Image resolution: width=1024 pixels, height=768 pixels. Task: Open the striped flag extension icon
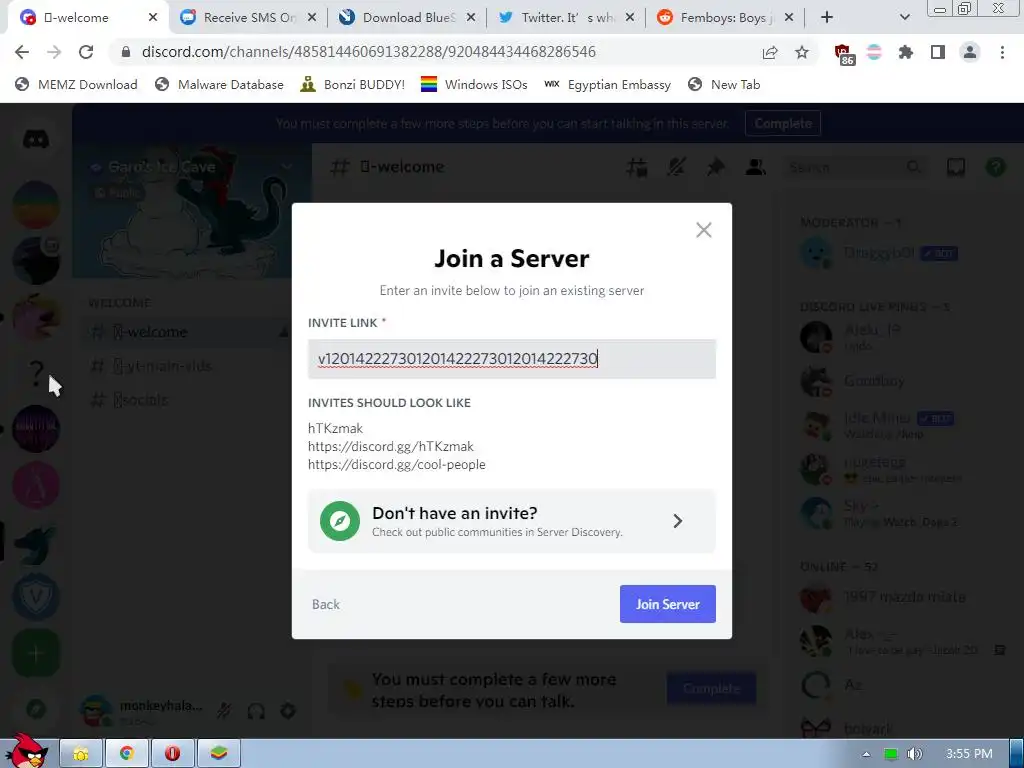[x=874, y=52]
